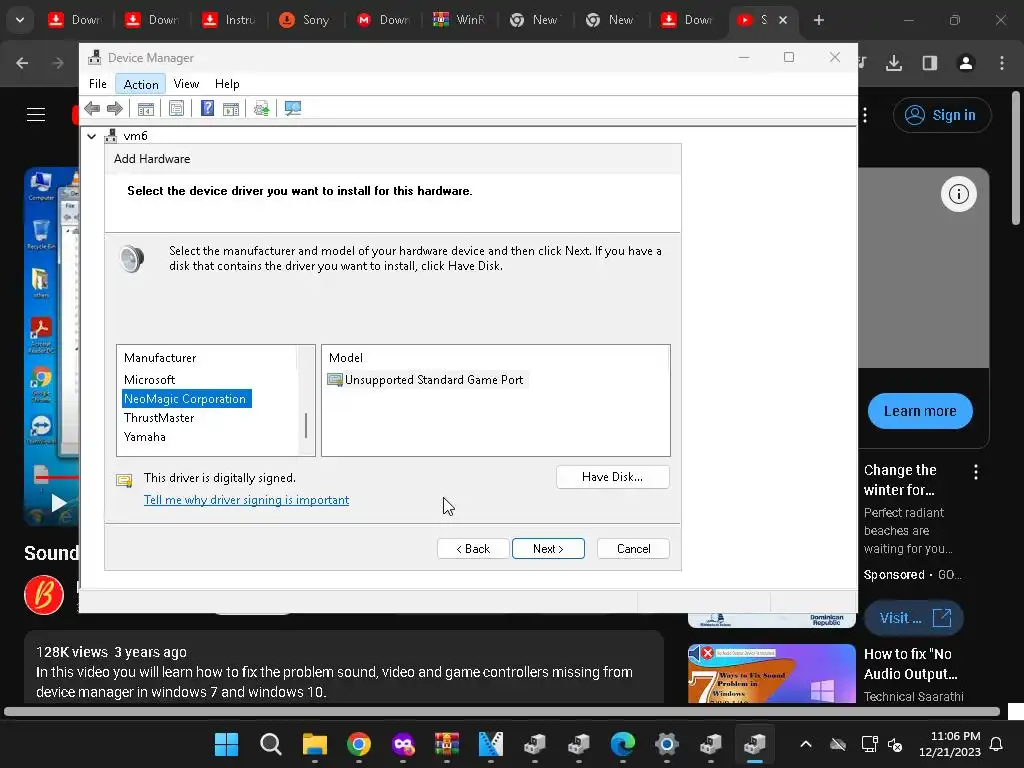Viewport: 1024px width, 768px height.
Task: Select the vm6 tree node
Action: (x=135, y=136)
